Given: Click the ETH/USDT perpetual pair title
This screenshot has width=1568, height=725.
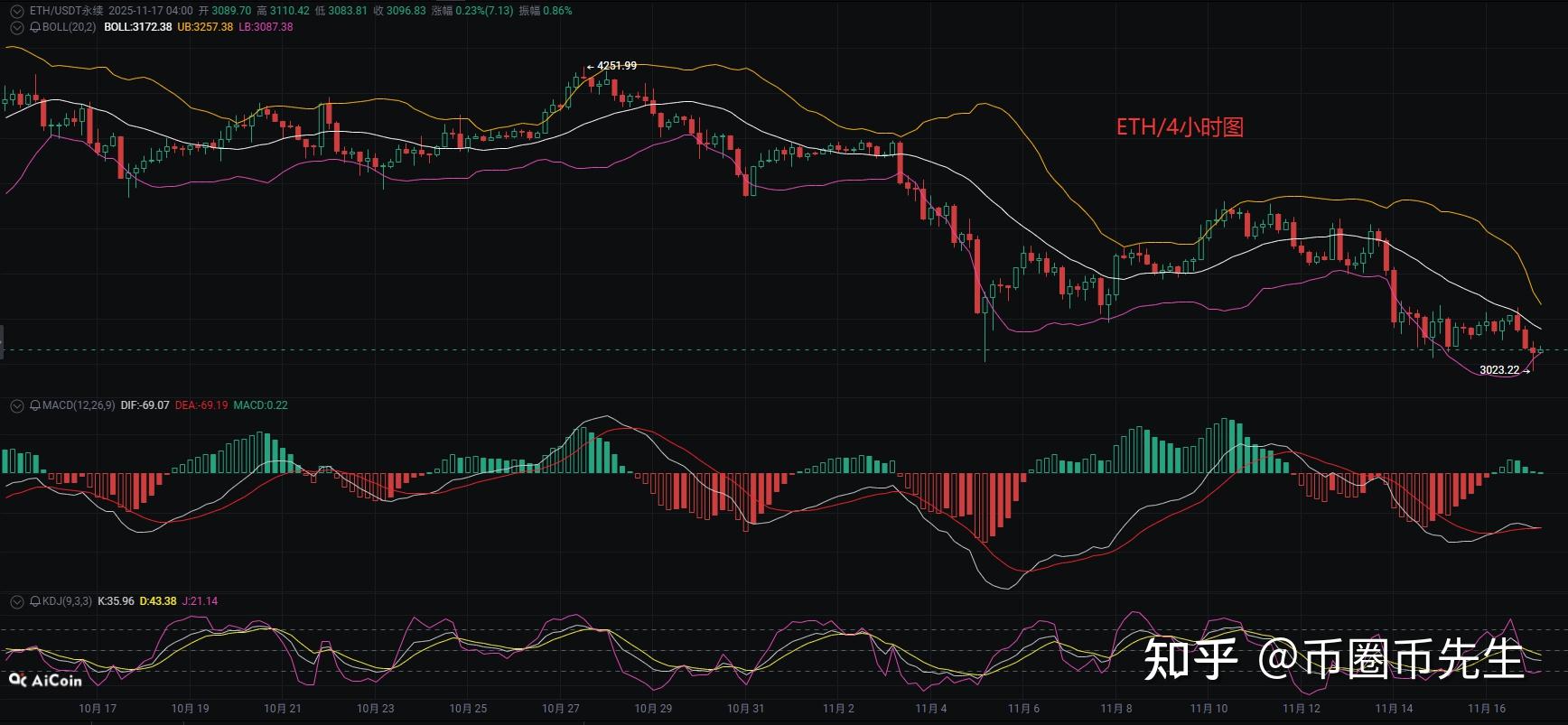Looking at the screenshot, I should 66,11.
